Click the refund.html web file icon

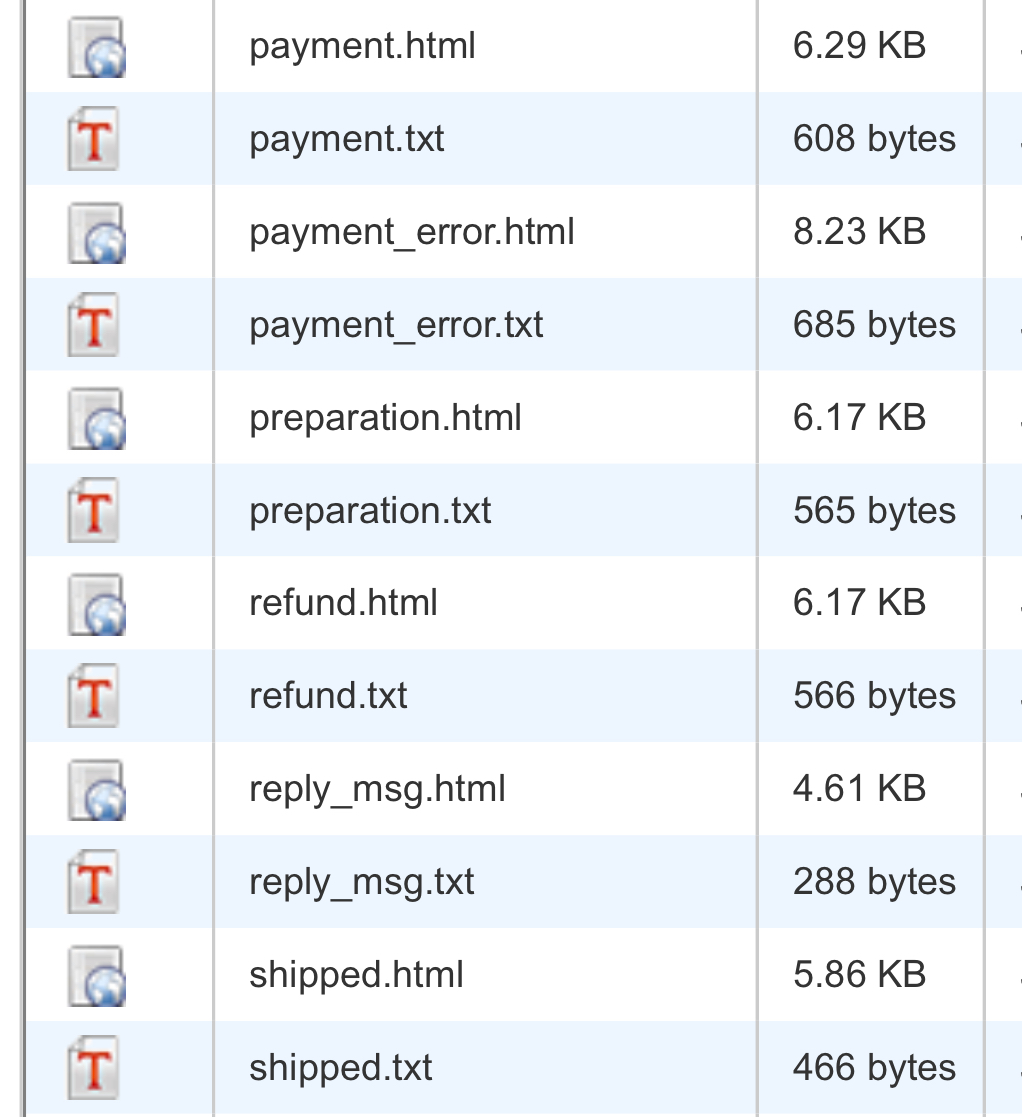tap(96, 604)
